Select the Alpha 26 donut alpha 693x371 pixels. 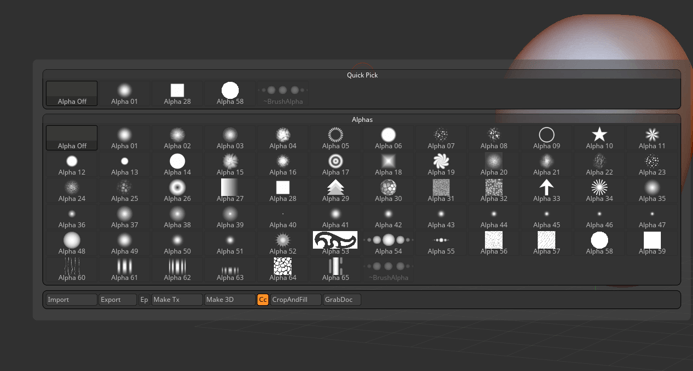[177, 191]
